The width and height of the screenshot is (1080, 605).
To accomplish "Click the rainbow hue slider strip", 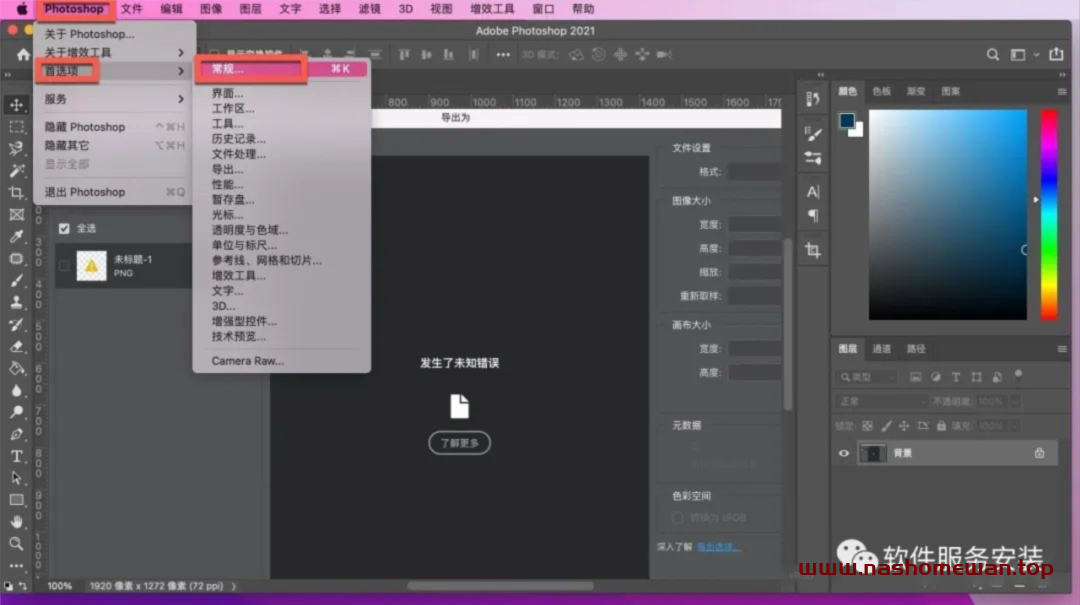I will pos(1049,214).
